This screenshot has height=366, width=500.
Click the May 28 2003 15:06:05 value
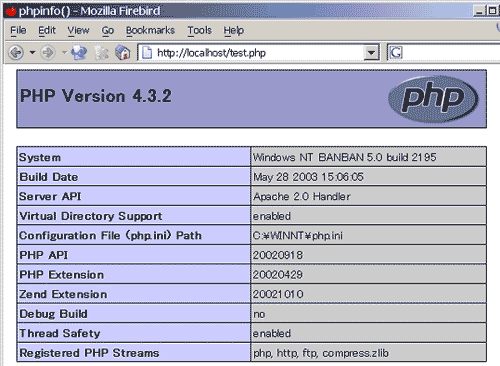coord(308,177)
